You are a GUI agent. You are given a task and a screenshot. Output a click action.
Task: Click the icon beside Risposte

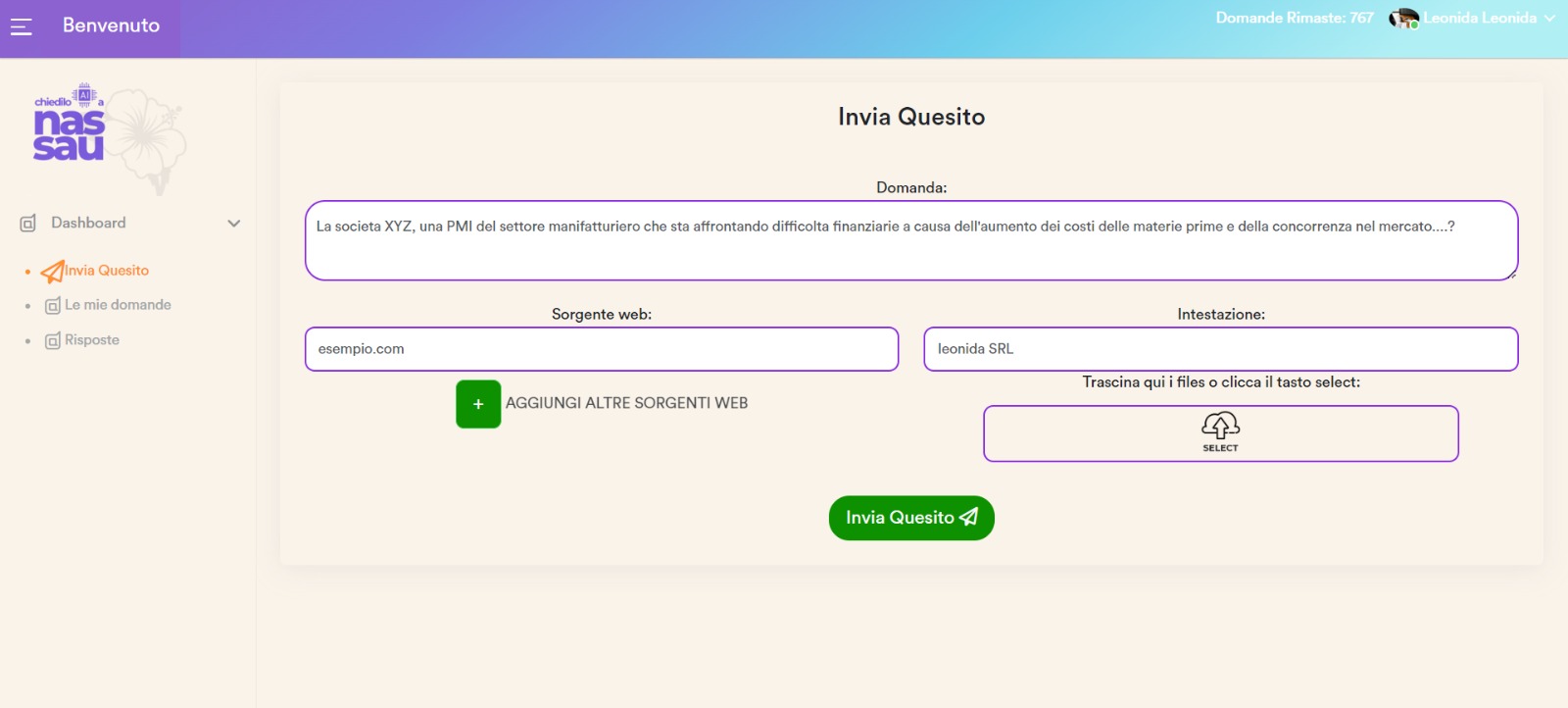pos(53,341)
